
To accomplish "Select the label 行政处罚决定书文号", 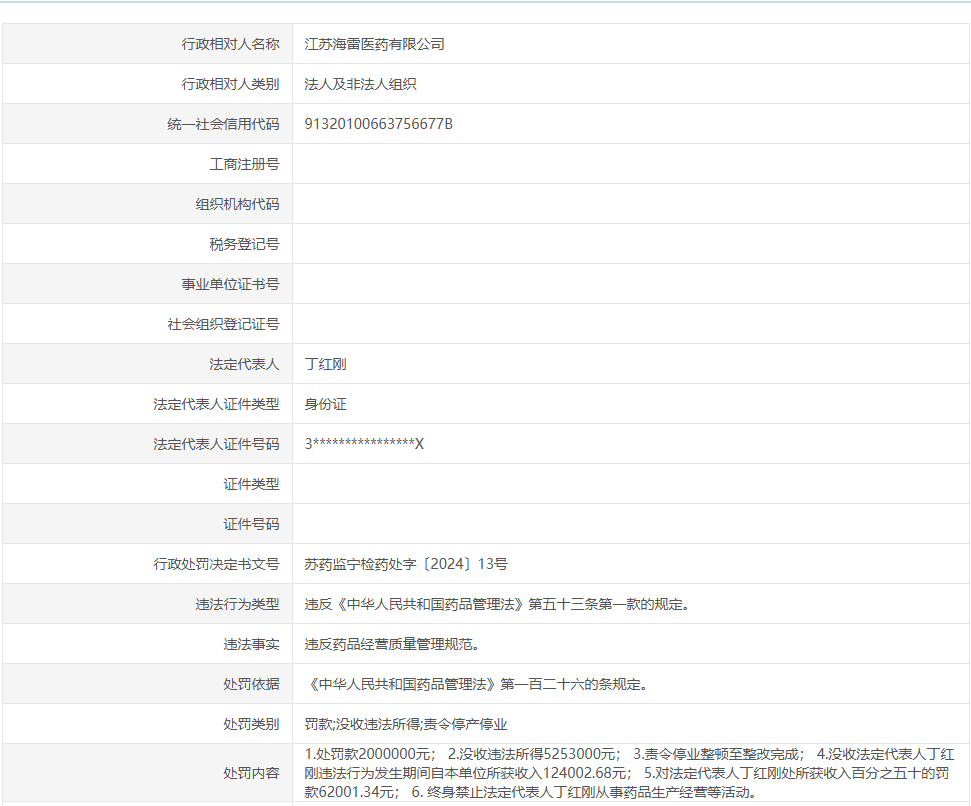I will click(x=216, y=564).
